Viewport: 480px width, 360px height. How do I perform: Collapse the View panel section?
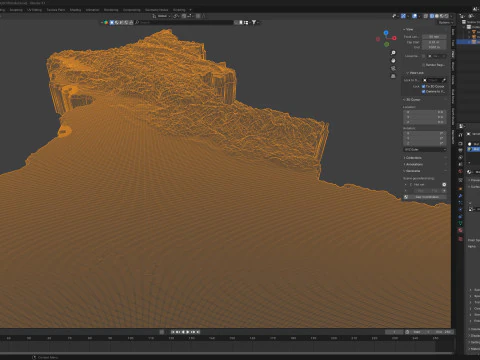(408, 29)
